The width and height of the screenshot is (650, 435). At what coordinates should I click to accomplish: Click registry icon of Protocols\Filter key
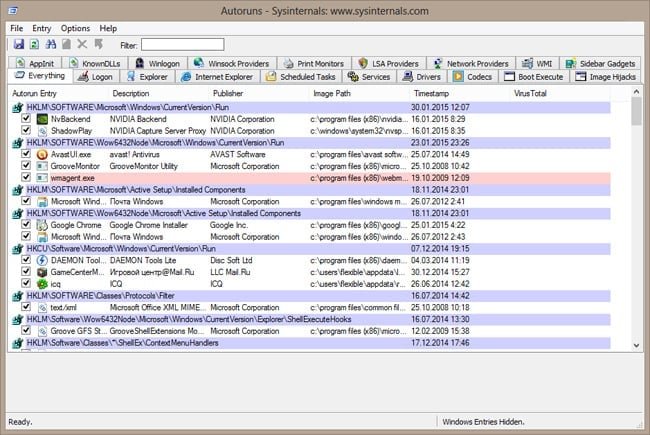[17, 296]
